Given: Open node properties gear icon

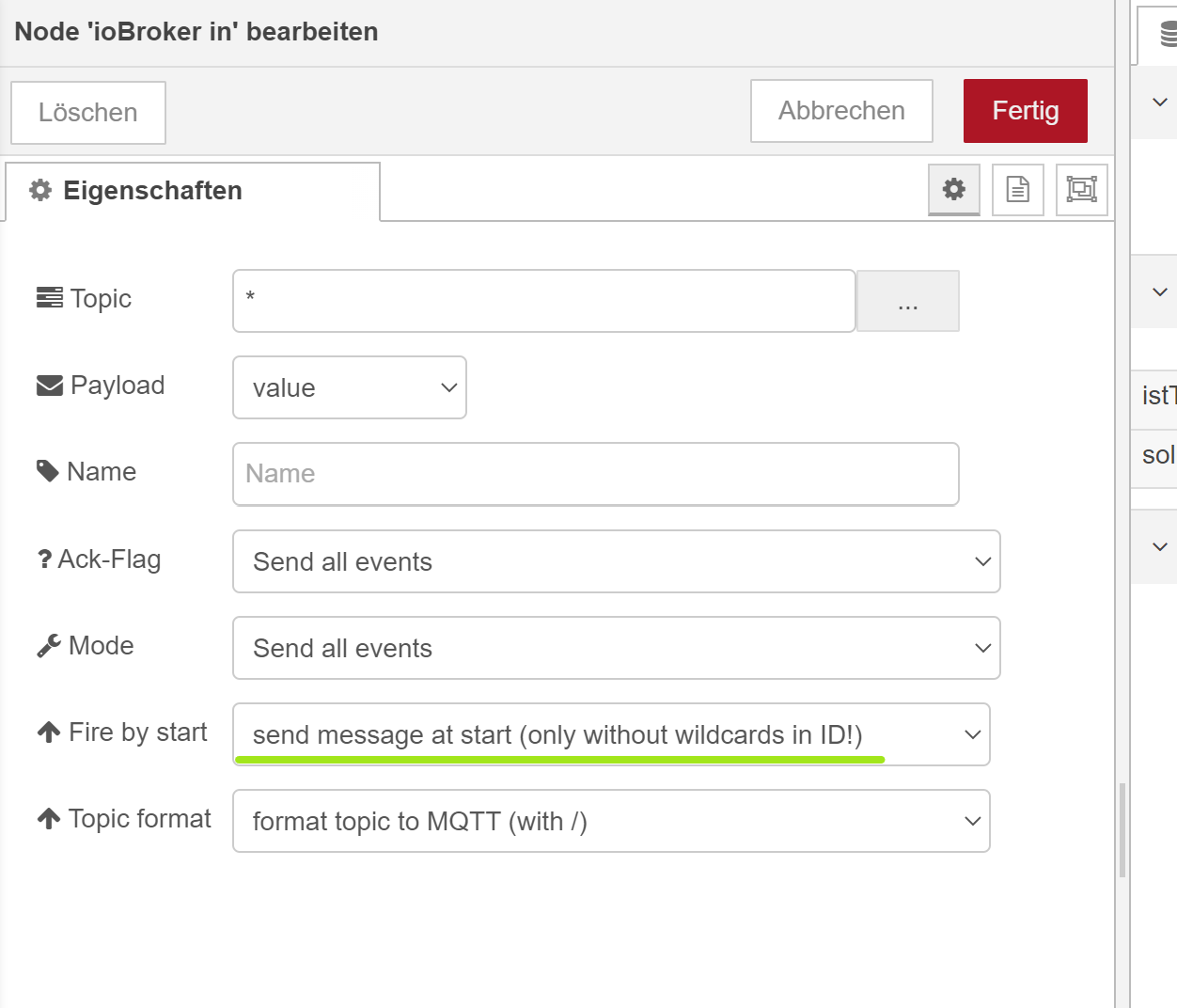Looking at the screenshot, I should [x=954, y=189].
